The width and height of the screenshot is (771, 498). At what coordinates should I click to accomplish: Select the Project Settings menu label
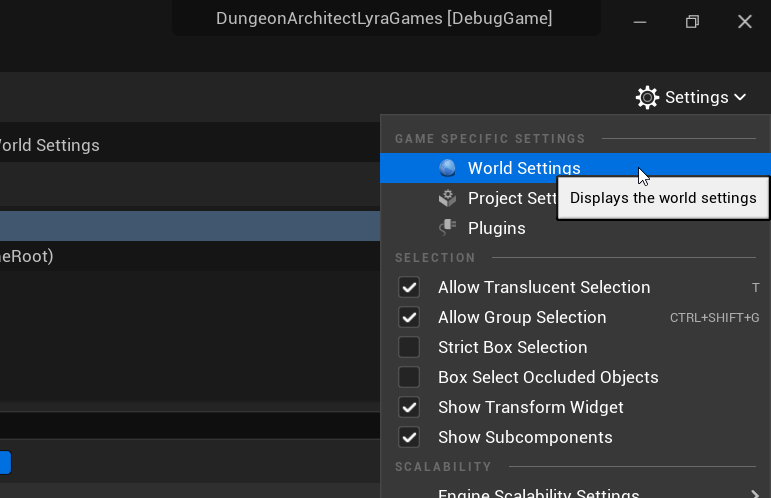(x=510, y=198)
